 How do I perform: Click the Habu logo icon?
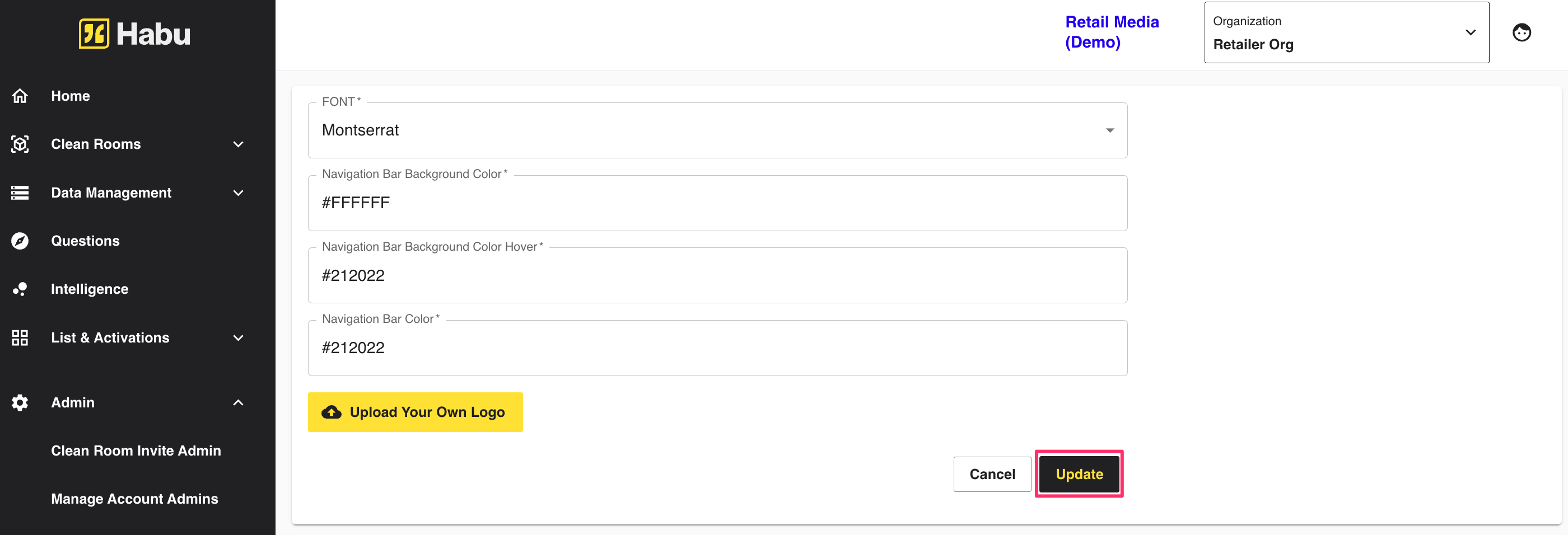(94, 34)
